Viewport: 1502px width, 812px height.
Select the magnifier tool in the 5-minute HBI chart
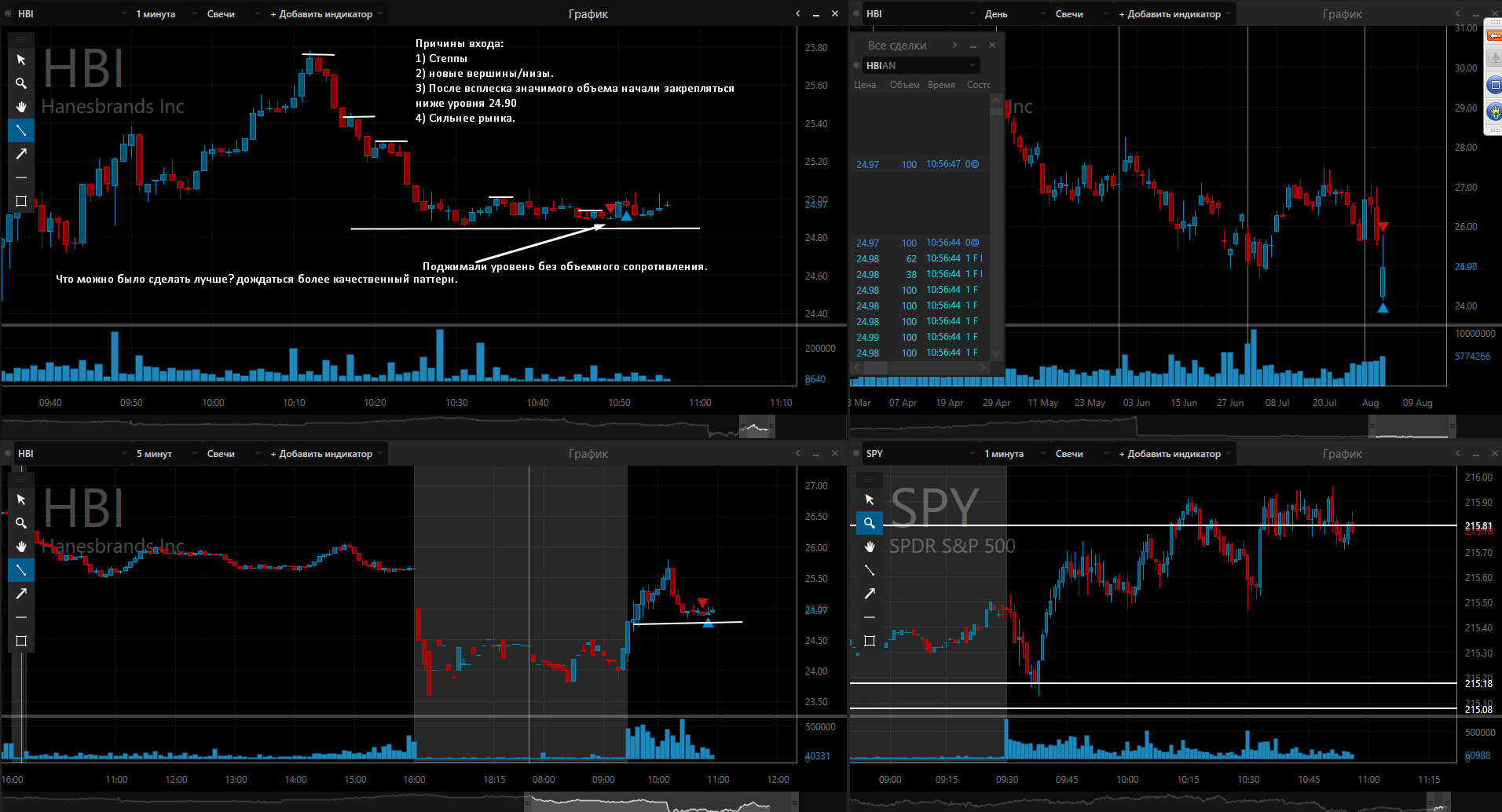21,523
